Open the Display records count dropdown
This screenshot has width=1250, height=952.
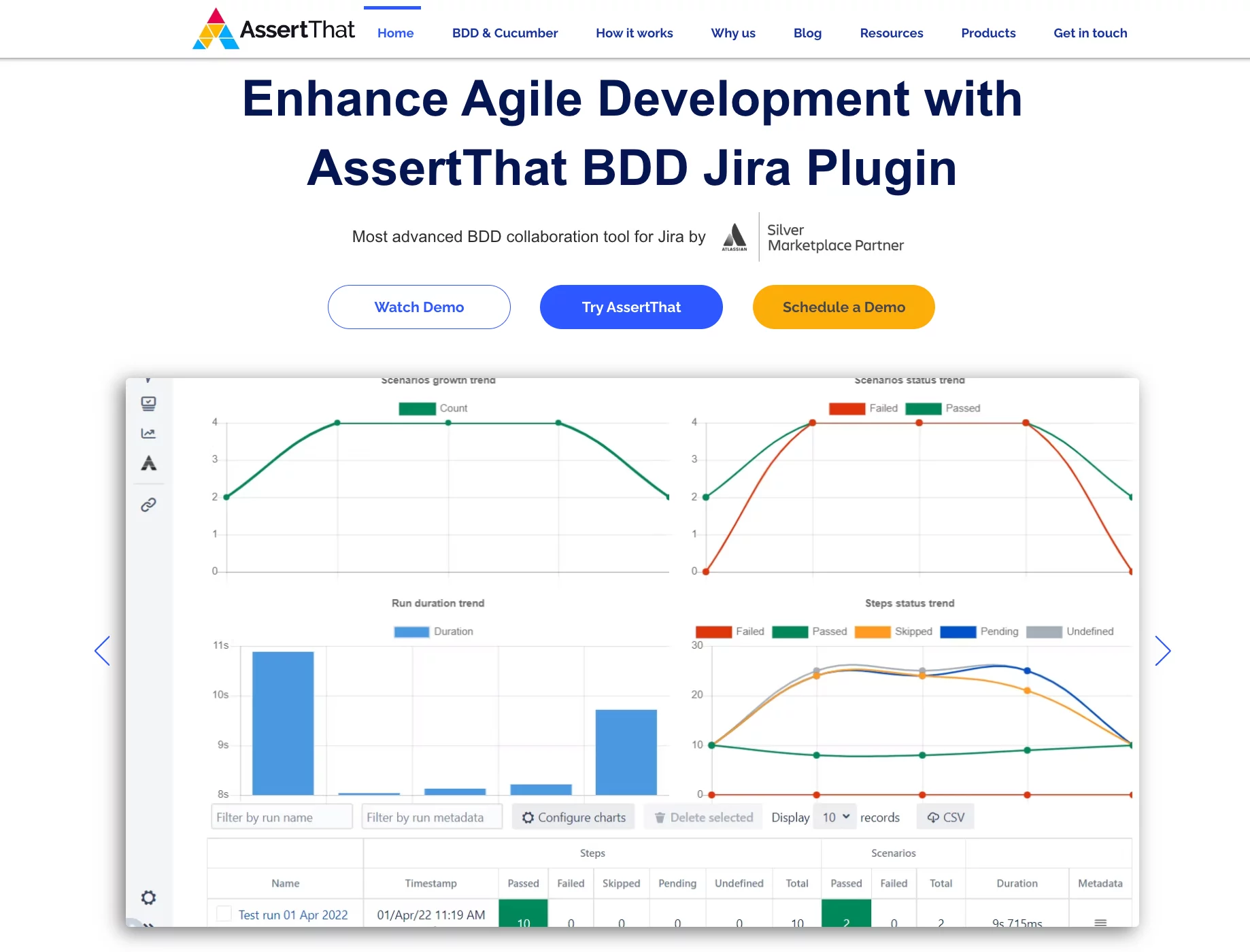(835, 817)
